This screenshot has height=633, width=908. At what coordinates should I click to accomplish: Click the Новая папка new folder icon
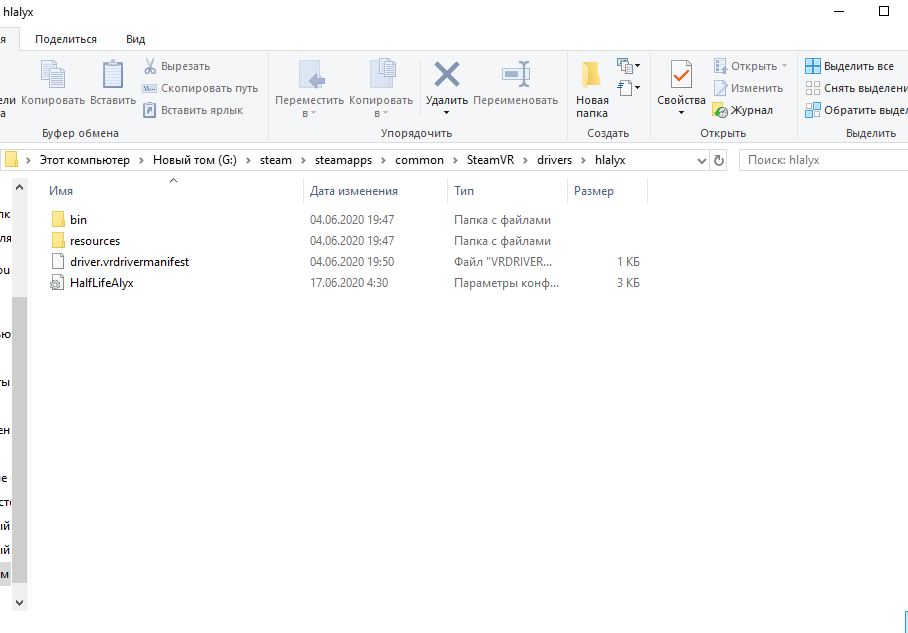[x=591, y=74]
